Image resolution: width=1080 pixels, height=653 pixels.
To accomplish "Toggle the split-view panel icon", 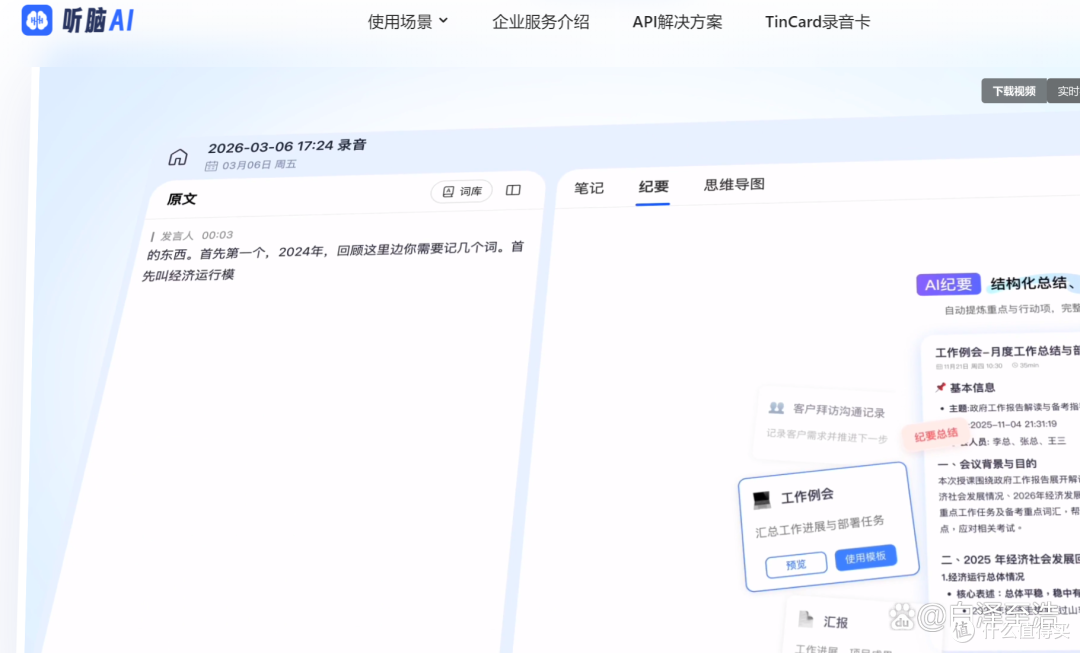I will (x=513, y=190).
